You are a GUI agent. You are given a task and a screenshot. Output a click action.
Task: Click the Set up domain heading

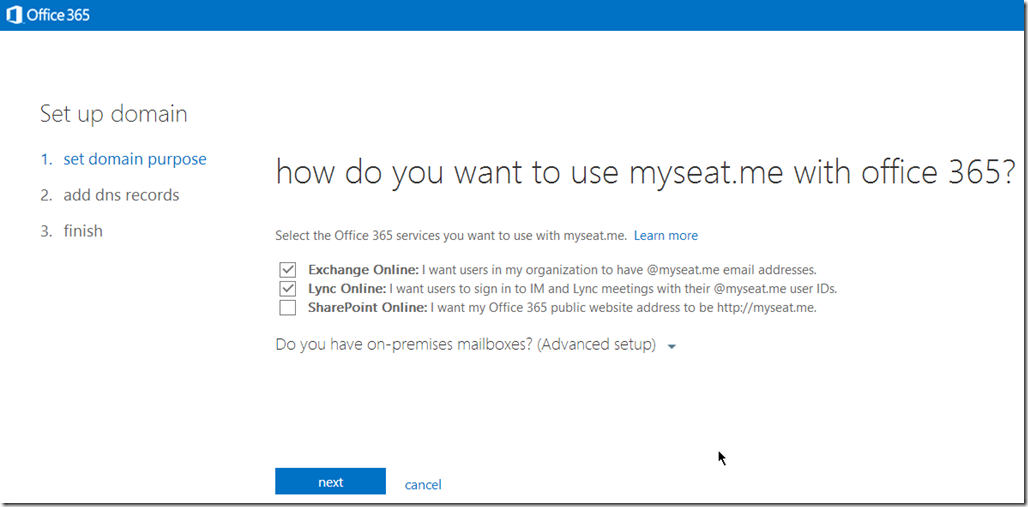tap(113, 113)
